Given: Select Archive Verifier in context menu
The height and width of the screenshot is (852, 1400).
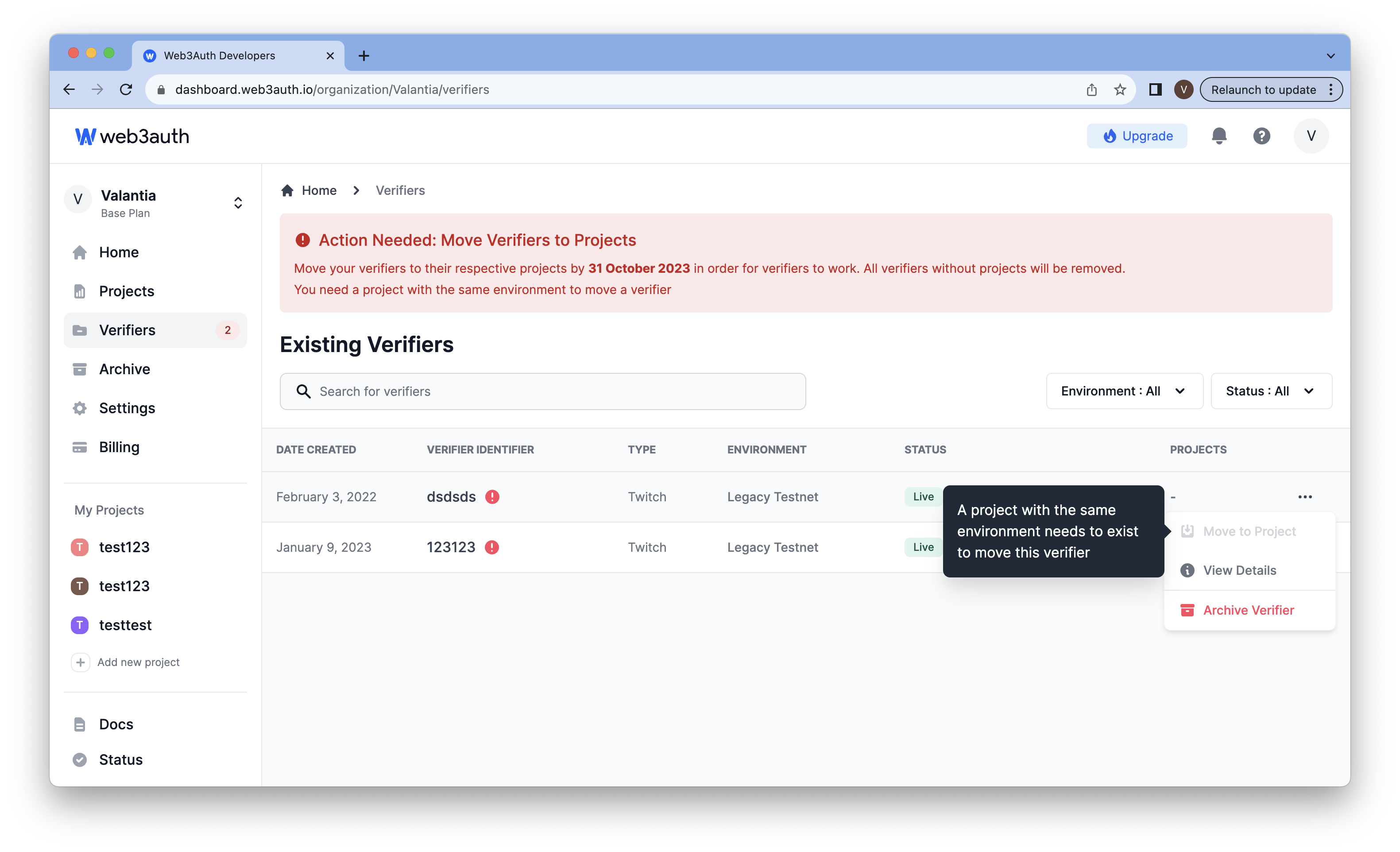Looking at the screenshot, I should pyautogui.click(x=1249, y=610).
